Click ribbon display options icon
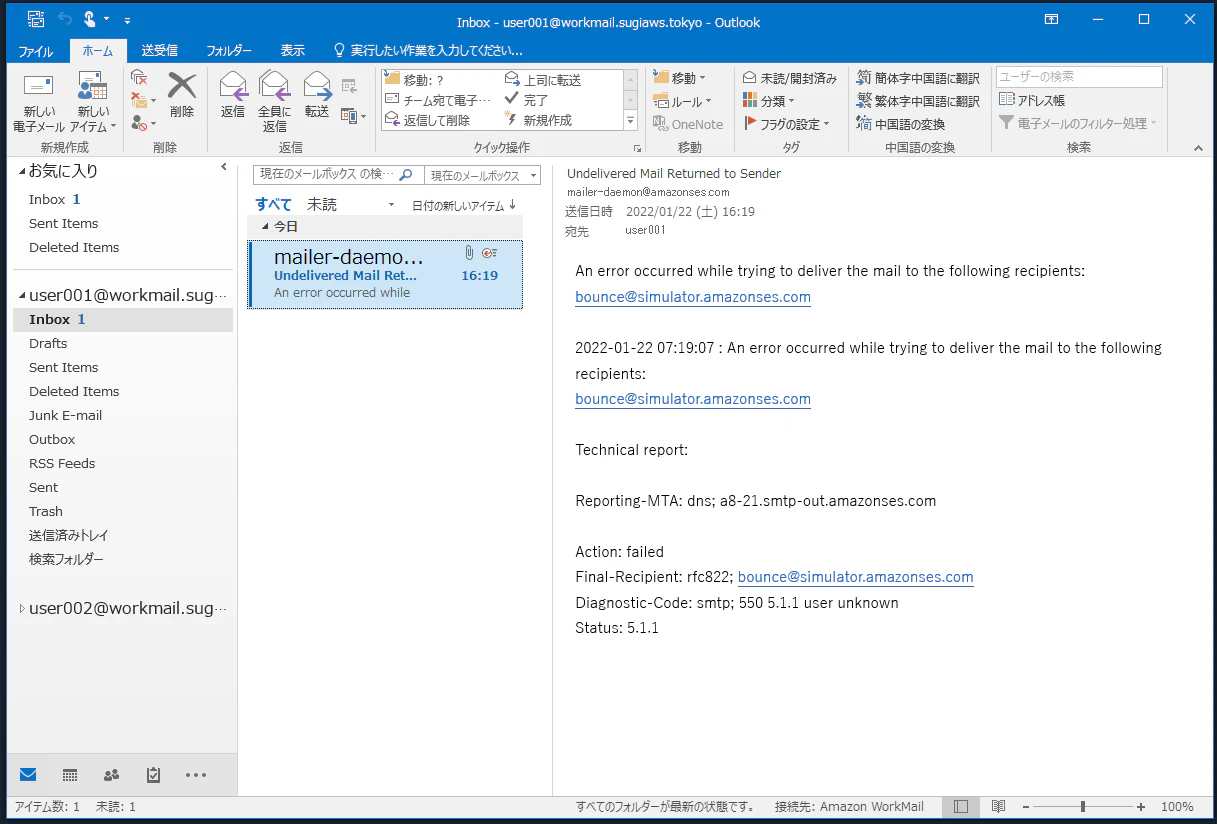The image size is (1217, 824). pyautogui.click(x=1051, y=19)
